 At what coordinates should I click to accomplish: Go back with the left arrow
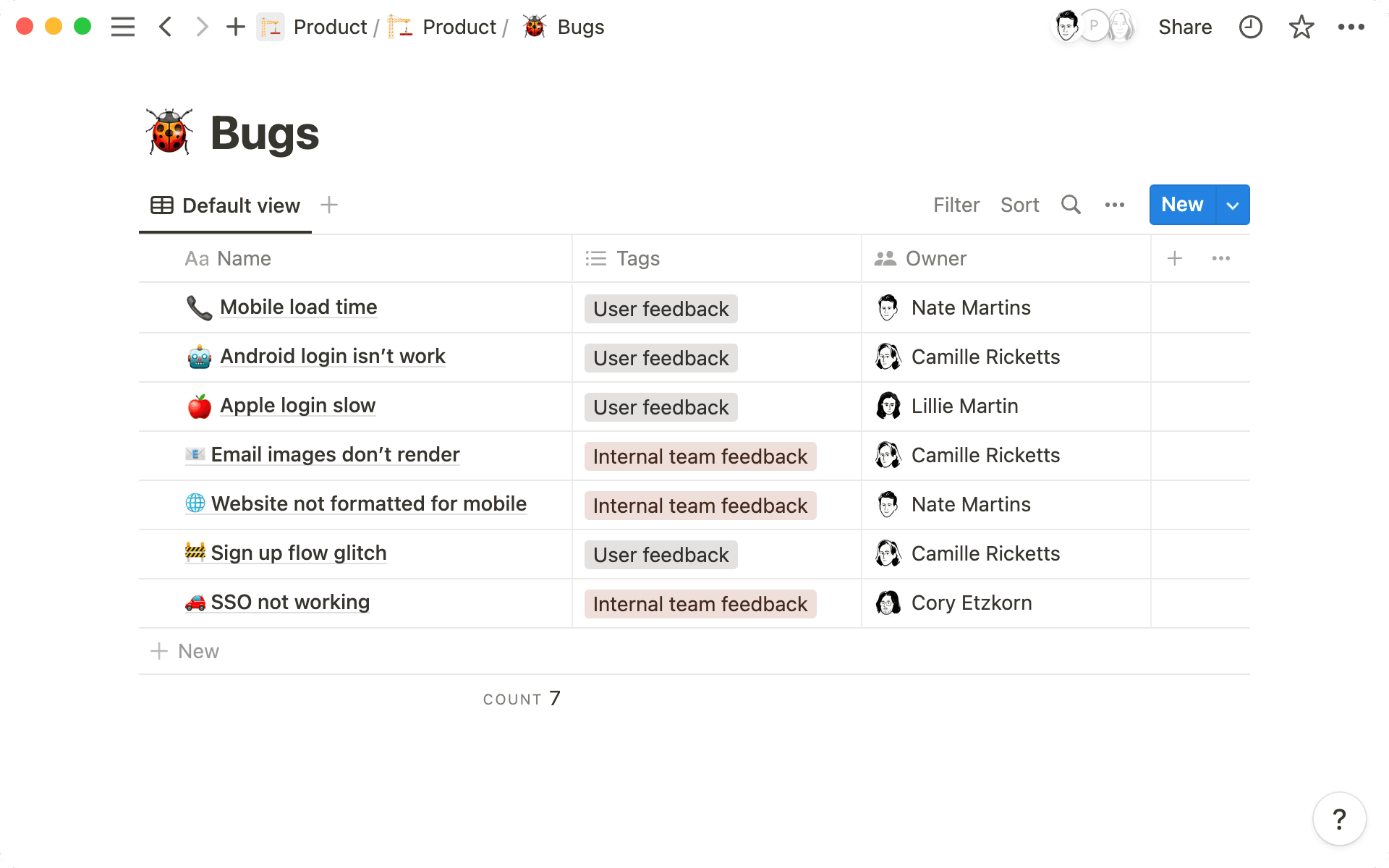pyautogui.click(x=166, y=27)
